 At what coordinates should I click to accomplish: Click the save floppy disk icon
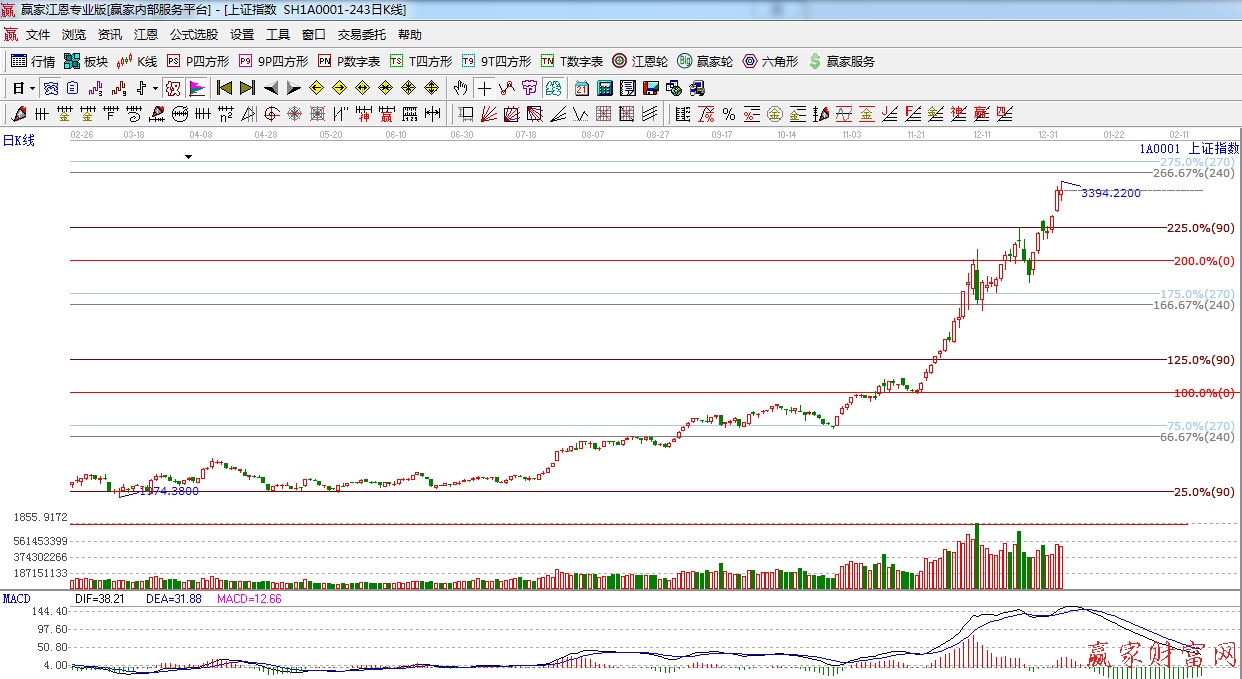tap(650, 88)
